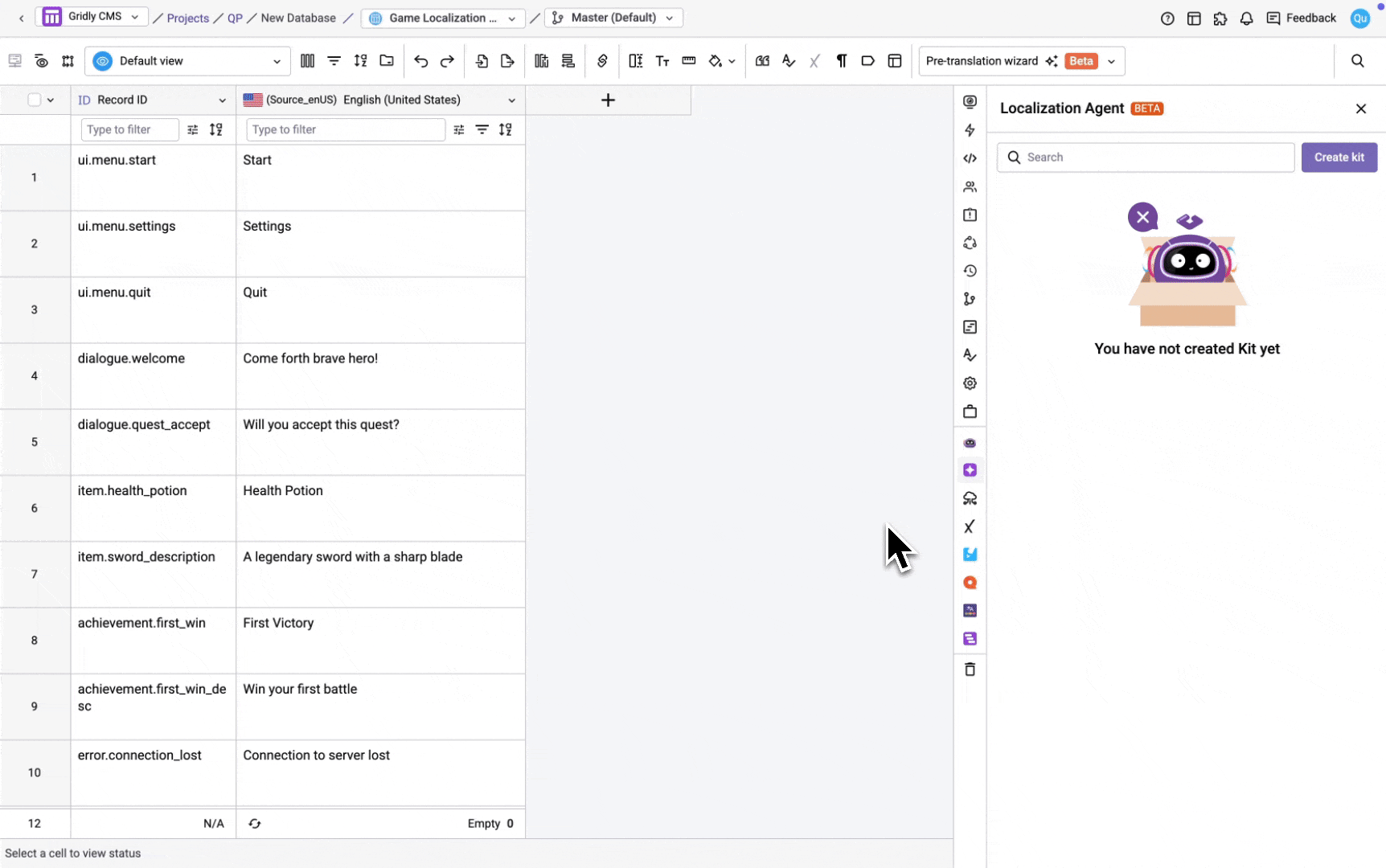Image resolution: width=1386 pixels, height=868 pixels.
Task: Go to Projects breadcrumb
Action: (x=187, y=18)
